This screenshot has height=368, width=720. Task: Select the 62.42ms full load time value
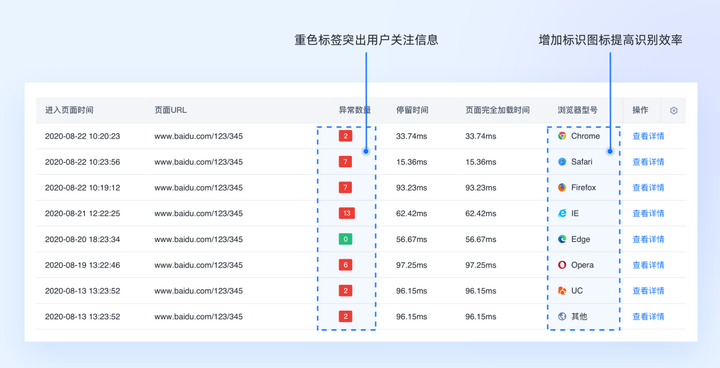pyautogui.click(x=481, y=213)
